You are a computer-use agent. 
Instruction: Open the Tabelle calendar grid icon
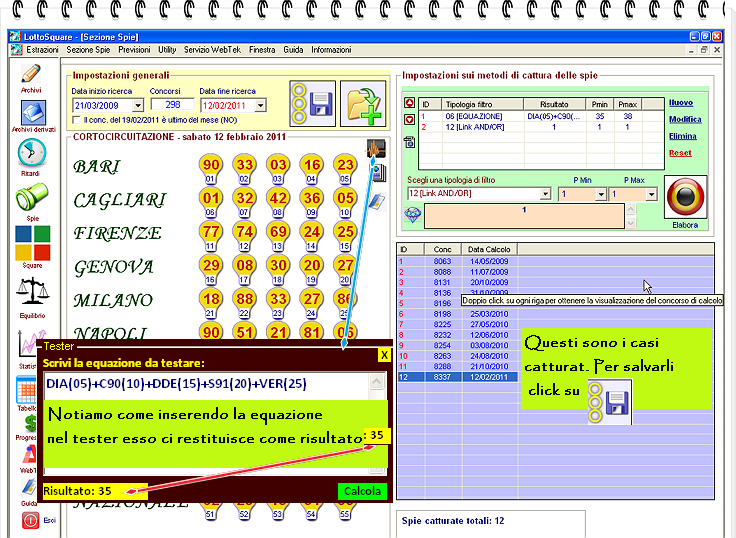click(26, 390)
